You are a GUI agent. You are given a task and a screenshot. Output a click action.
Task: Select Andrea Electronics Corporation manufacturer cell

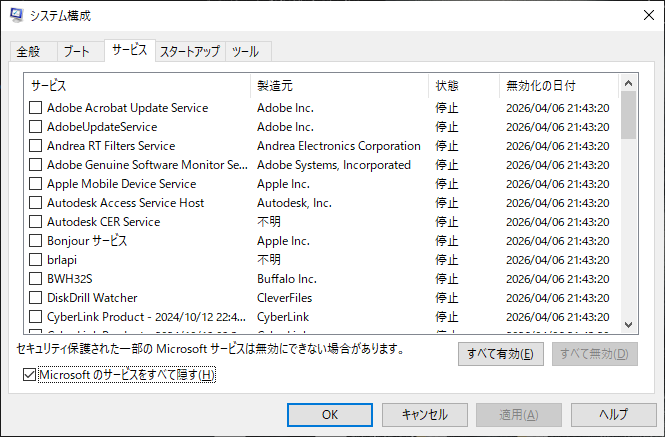point(339,146)
